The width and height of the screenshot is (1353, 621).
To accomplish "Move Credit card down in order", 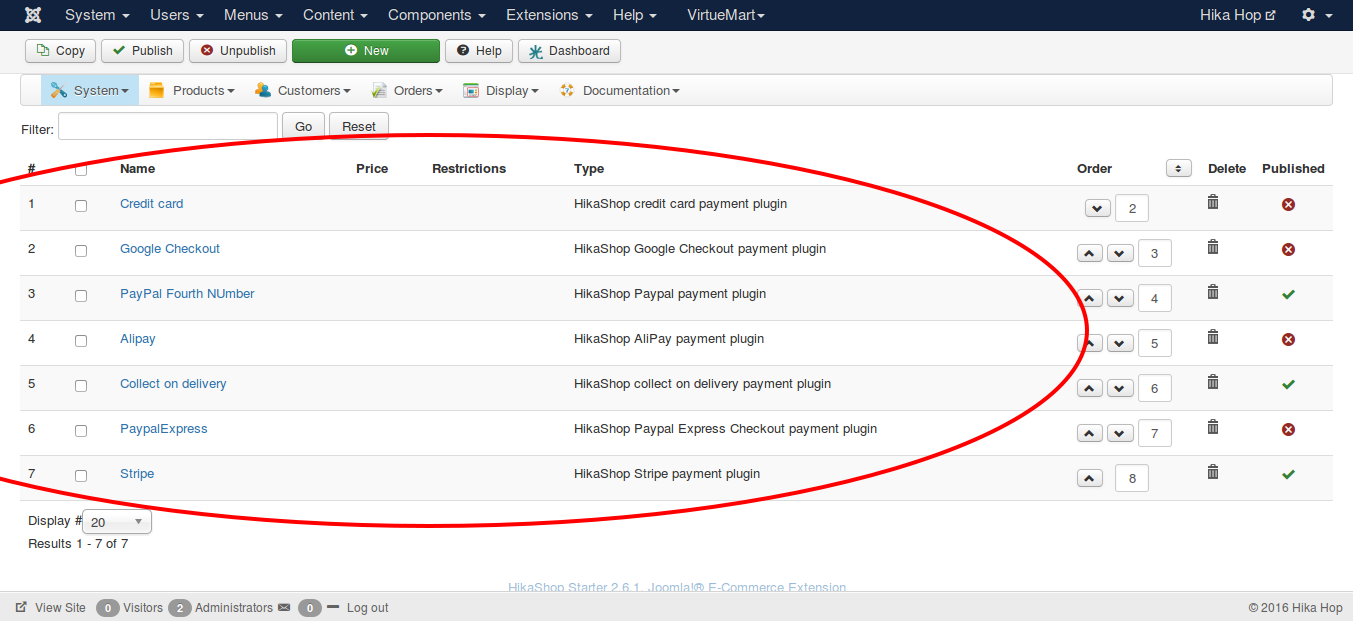I will (1098, 208).
